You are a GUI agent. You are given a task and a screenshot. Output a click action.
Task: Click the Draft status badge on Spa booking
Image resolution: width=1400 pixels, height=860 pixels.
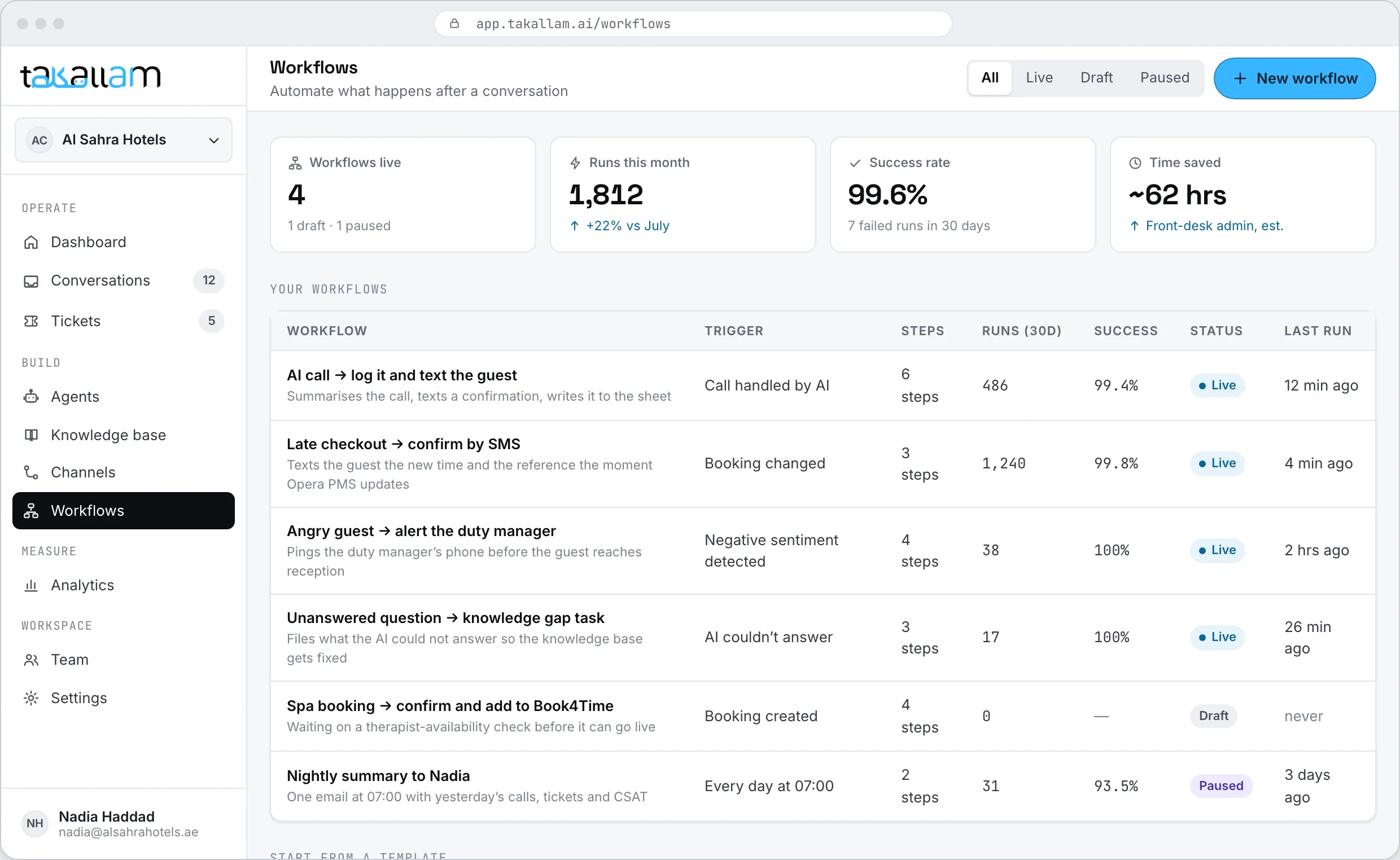click(x=1213, y=716)
